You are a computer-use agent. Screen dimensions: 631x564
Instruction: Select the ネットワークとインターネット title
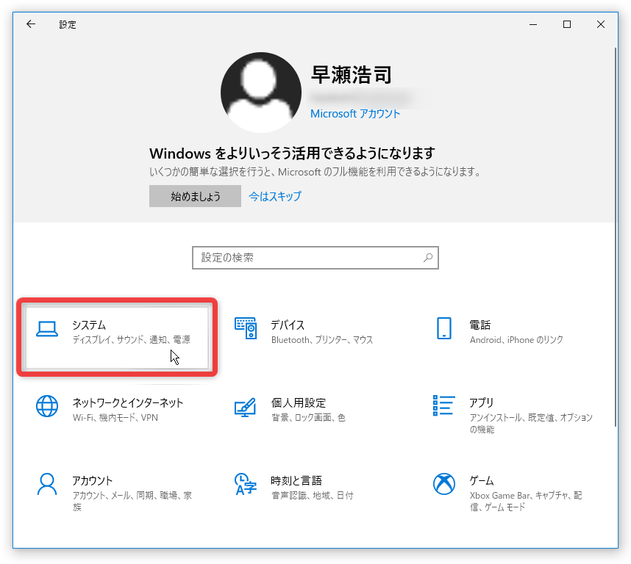pos(128,402)
